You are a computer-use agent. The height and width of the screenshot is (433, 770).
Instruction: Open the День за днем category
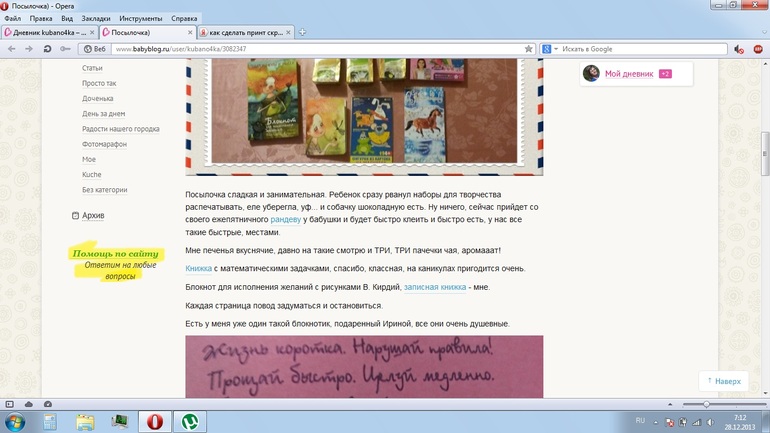[x=104, y=113]
